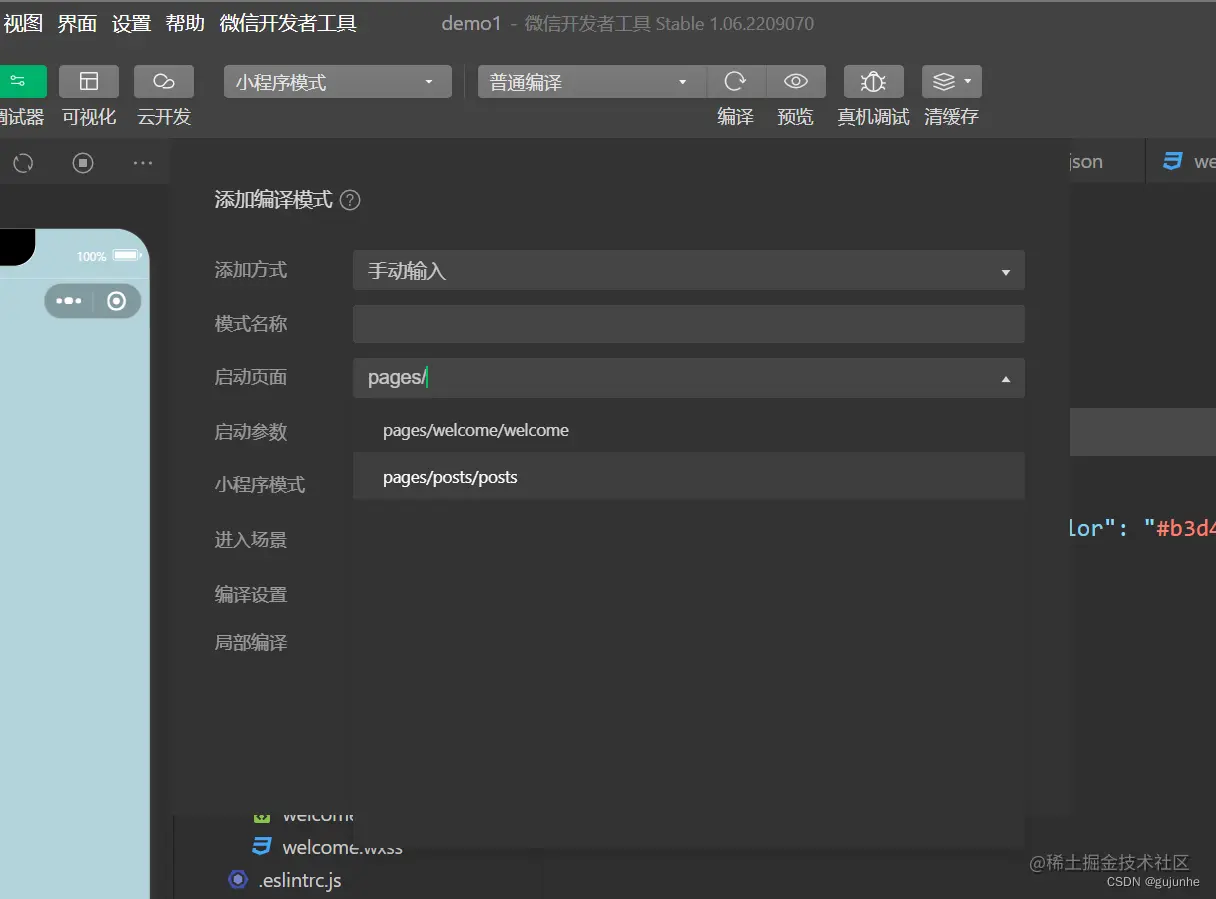Select pages/posts/posts from the list

click(x=689, y=477)
